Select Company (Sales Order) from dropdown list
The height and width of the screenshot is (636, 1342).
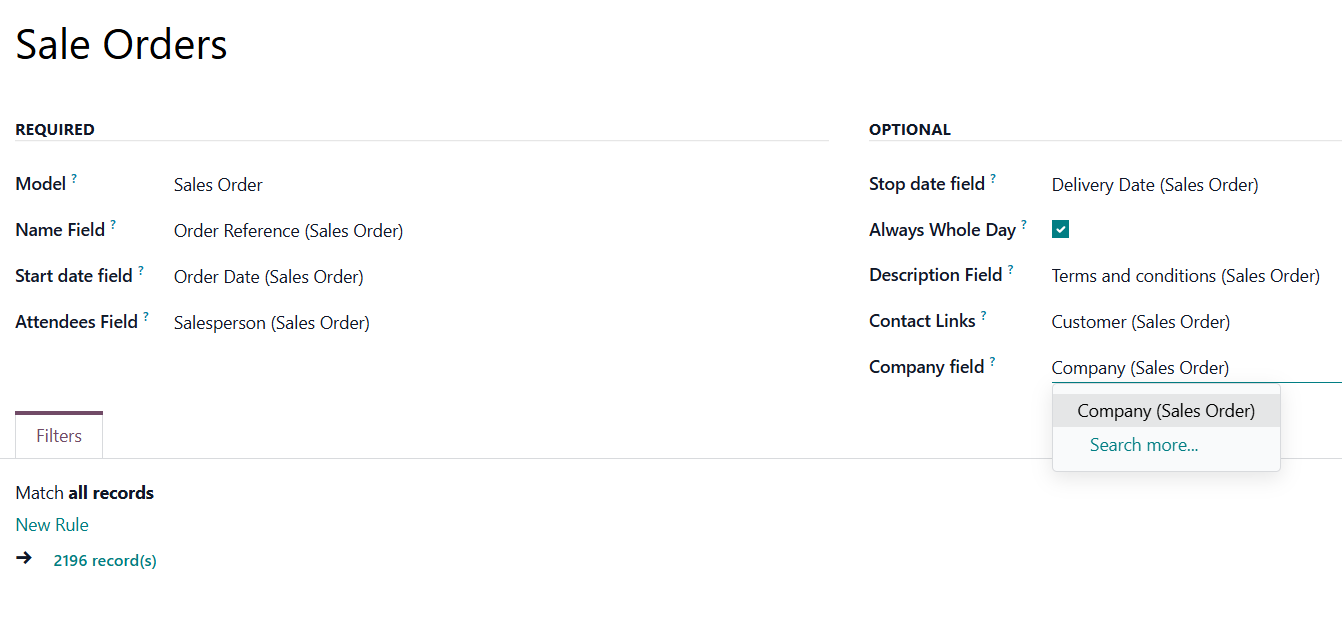point(1165,411)
